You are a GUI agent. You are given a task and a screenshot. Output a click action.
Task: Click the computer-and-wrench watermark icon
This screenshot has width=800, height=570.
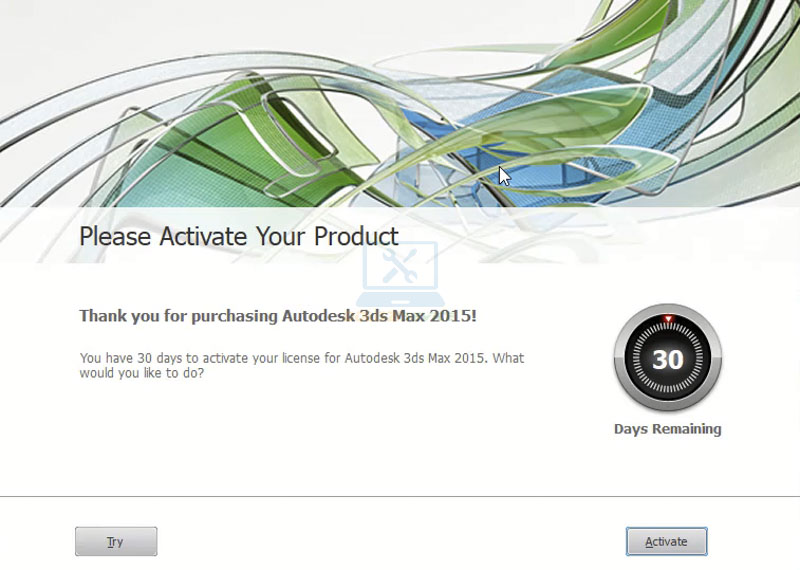point(399,274)
